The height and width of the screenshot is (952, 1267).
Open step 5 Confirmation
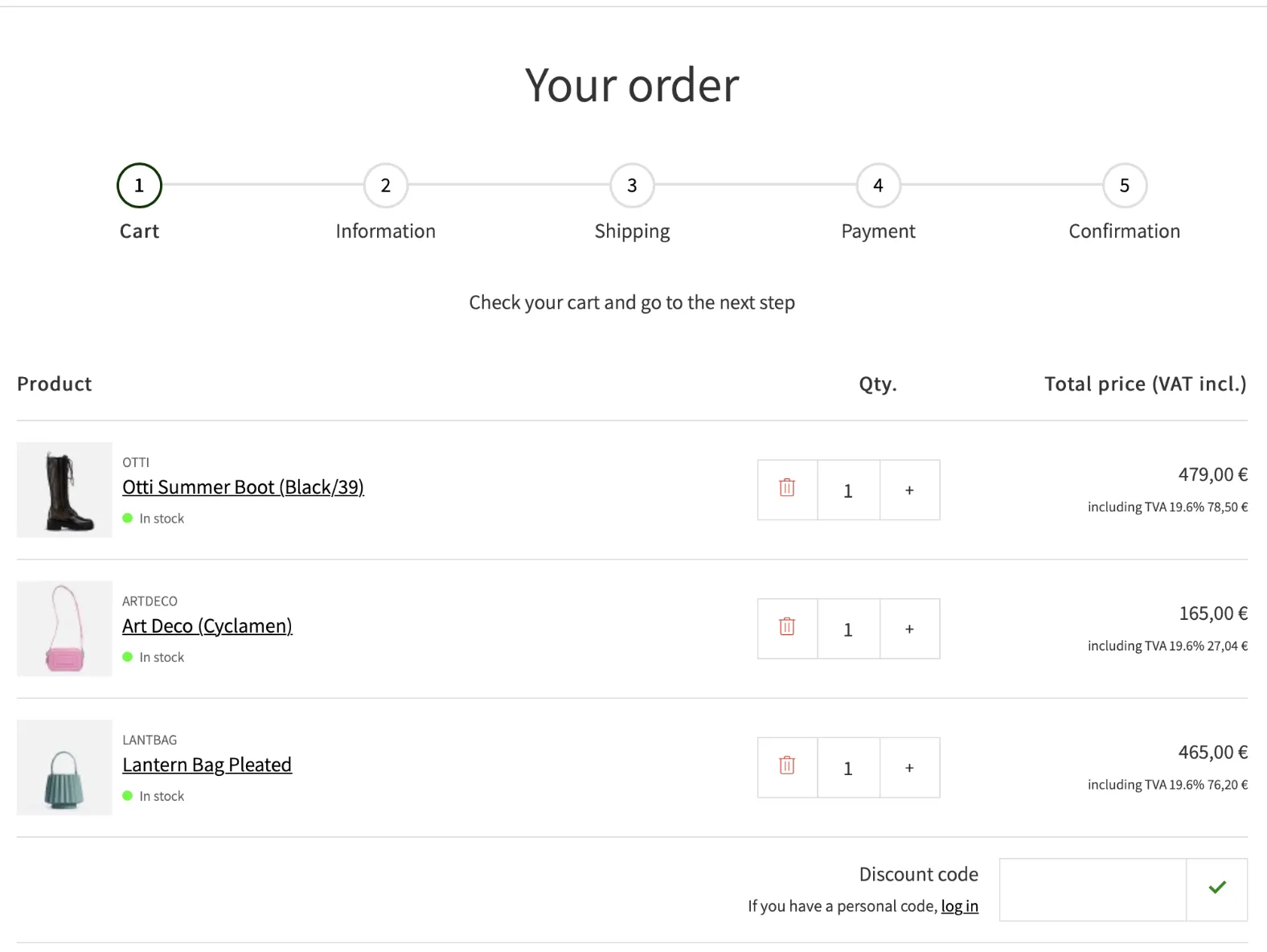pyautogui.click(x=1124, y=186)
